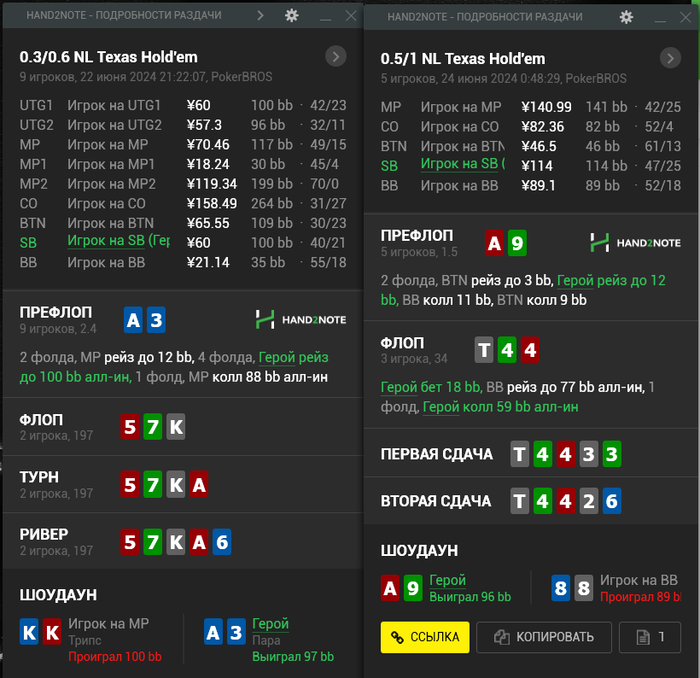Select Игрок на BTN in left window
Screen dimensions: 700x678
[x=183, y=223]
